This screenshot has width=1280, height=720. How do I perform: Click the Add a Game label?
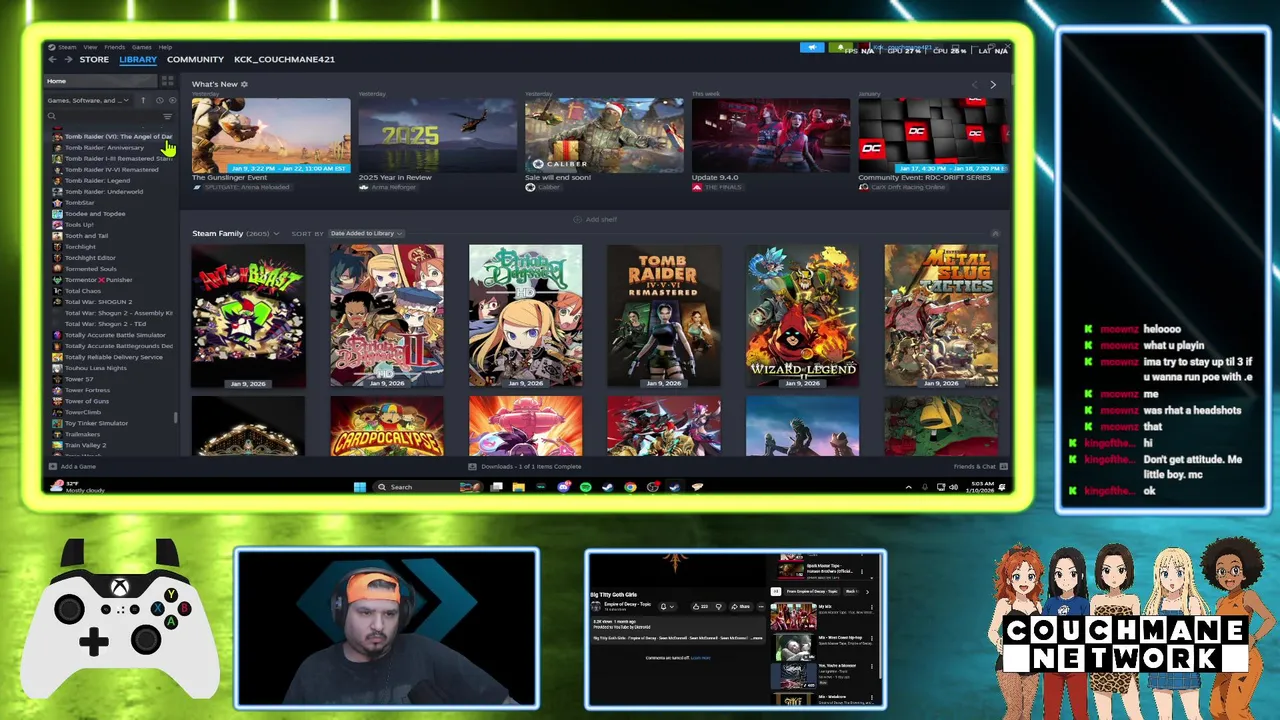tap(78, 466)
